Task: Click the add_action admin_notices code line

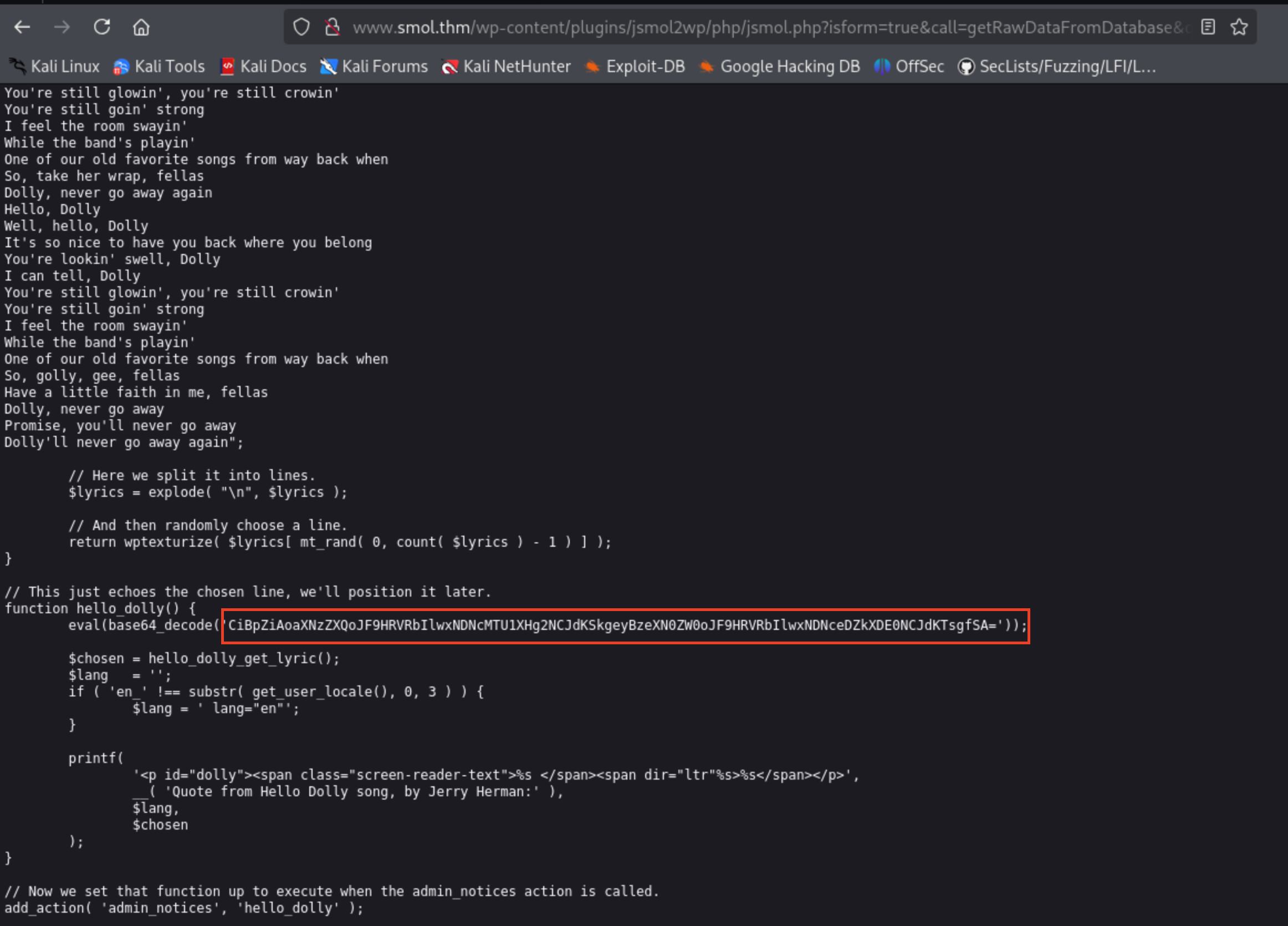Action: pos(183,908)
